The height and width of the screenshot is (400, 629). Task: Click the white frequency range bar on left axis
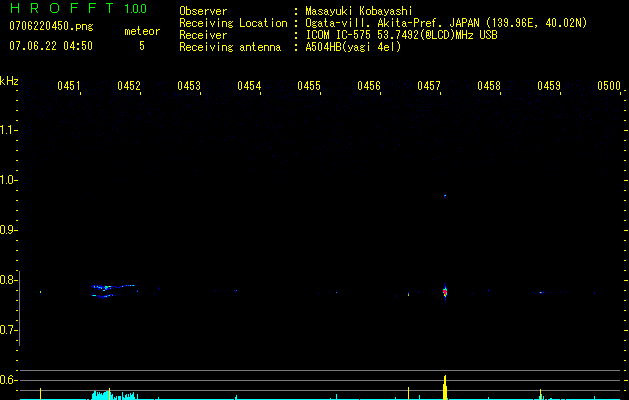tap(20, 308)
